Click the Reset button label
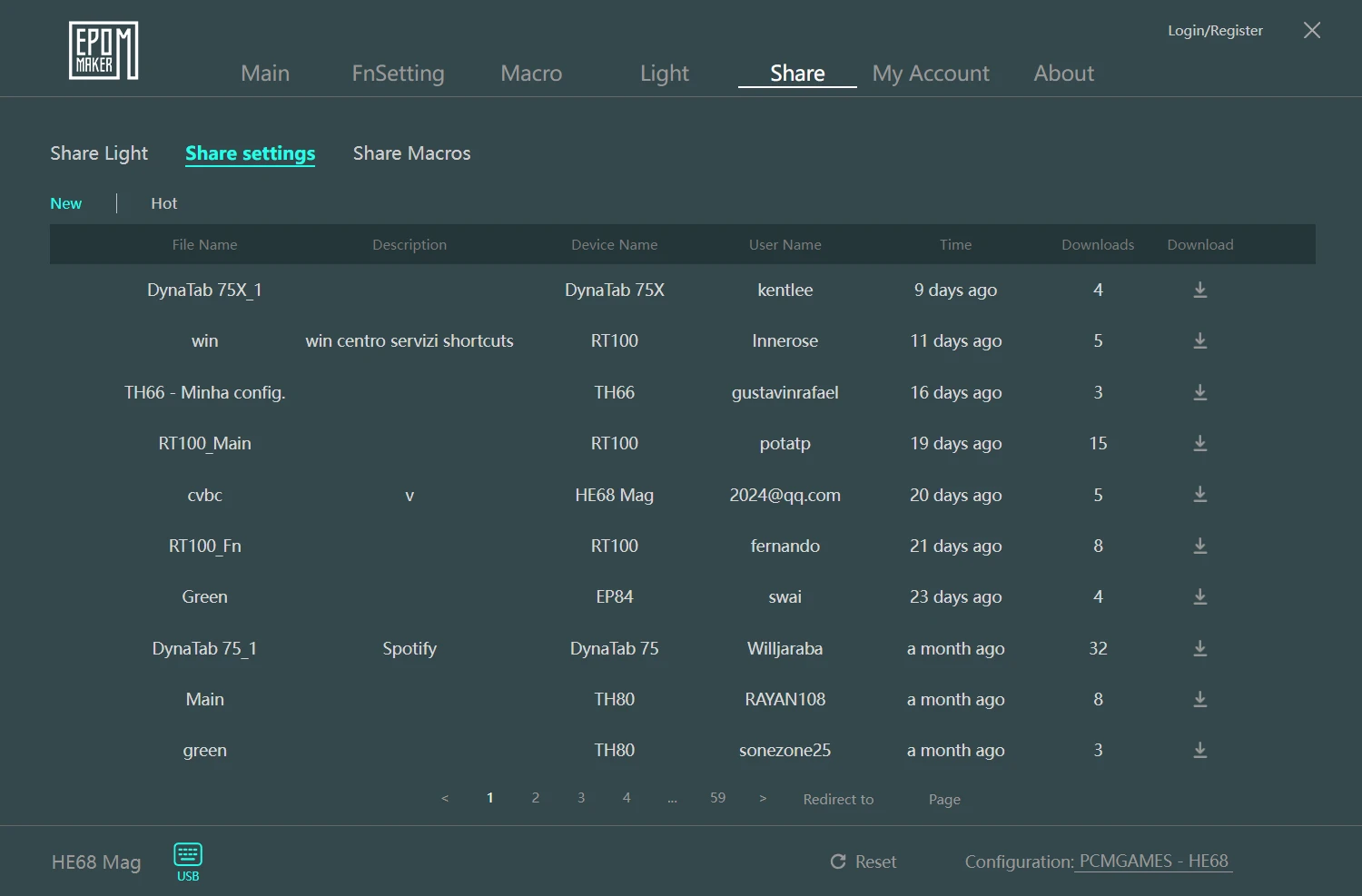 [875, 862]
